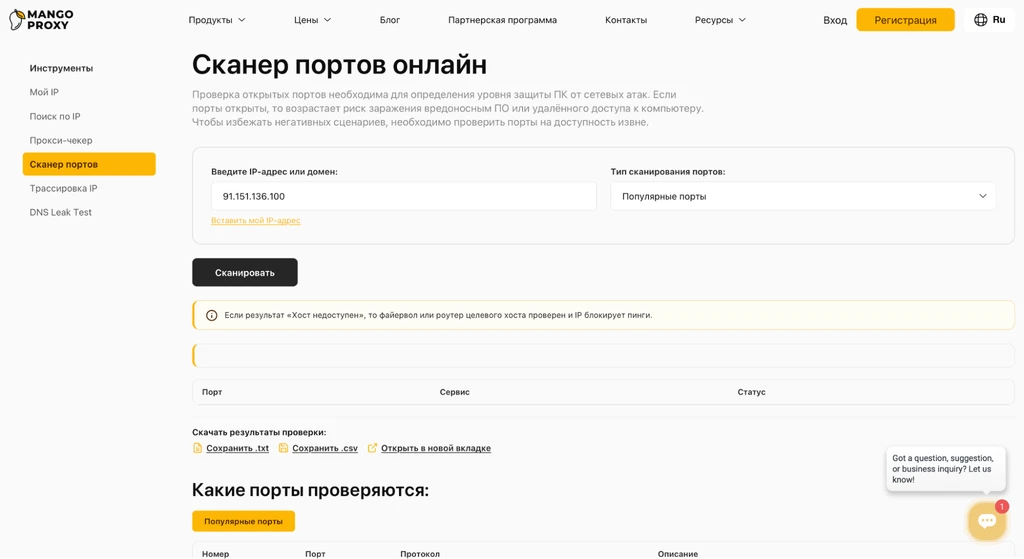Click Сохранить .txt link
The height and width of the screenshot is (559, 1024).
(238, 448)
